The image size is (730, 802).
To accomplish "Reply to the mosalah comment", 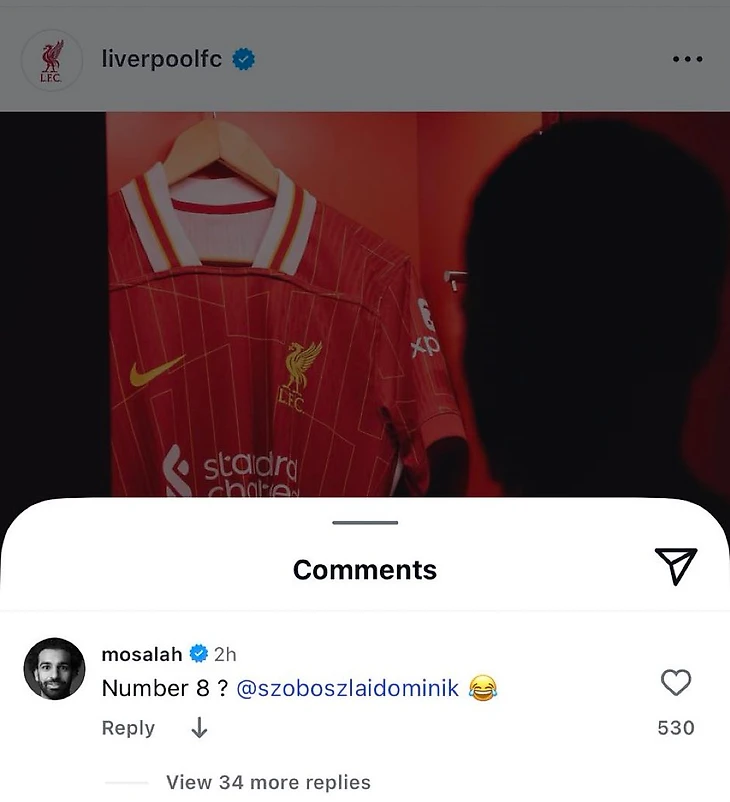I will point(128,728).
